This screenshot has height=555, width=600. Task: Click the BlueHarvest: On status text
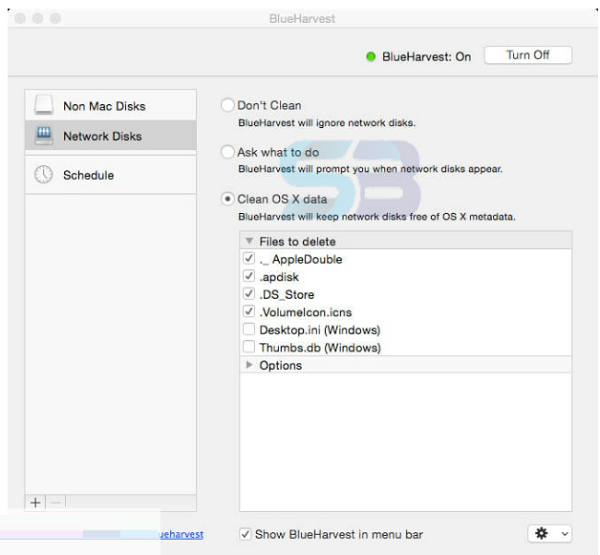pyautogui.click(x=427, y=57)
